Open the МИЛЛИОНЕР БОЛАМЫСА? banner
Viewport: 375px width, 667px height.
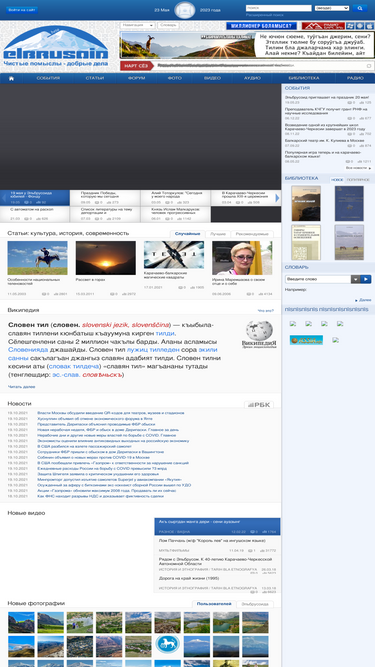pos(261,26)
